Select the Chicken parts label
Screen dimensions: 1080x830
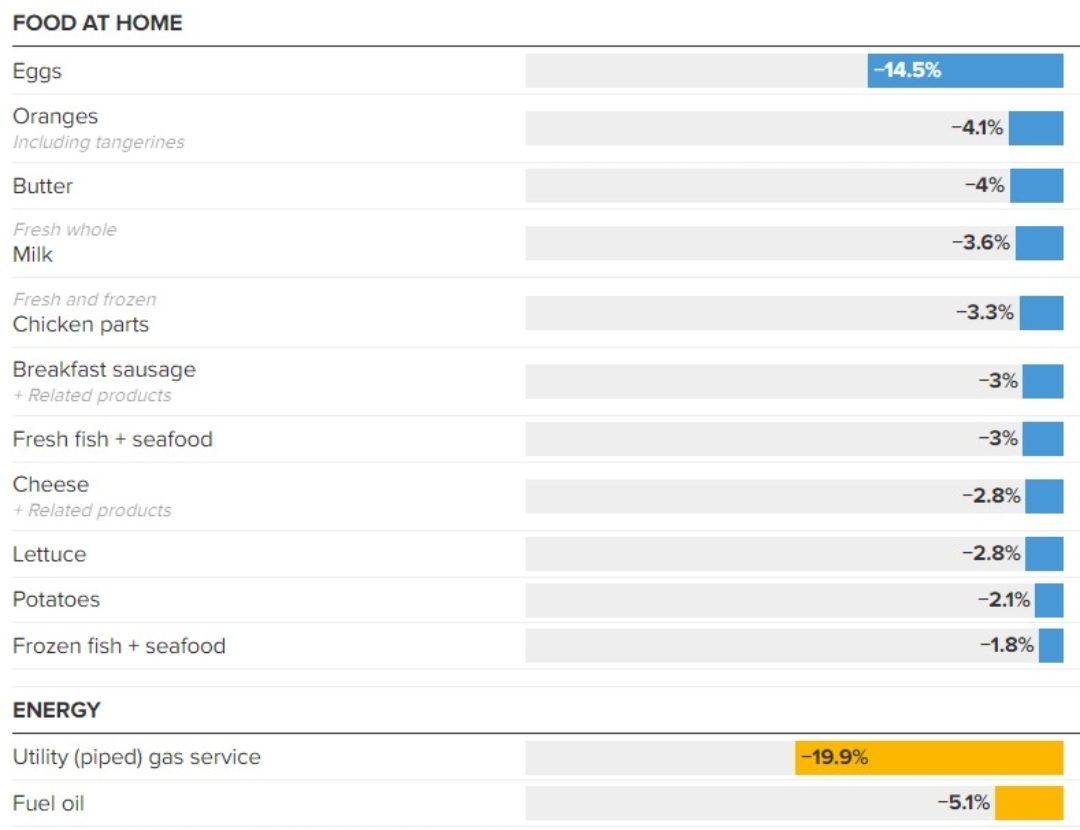coord(81,324)
